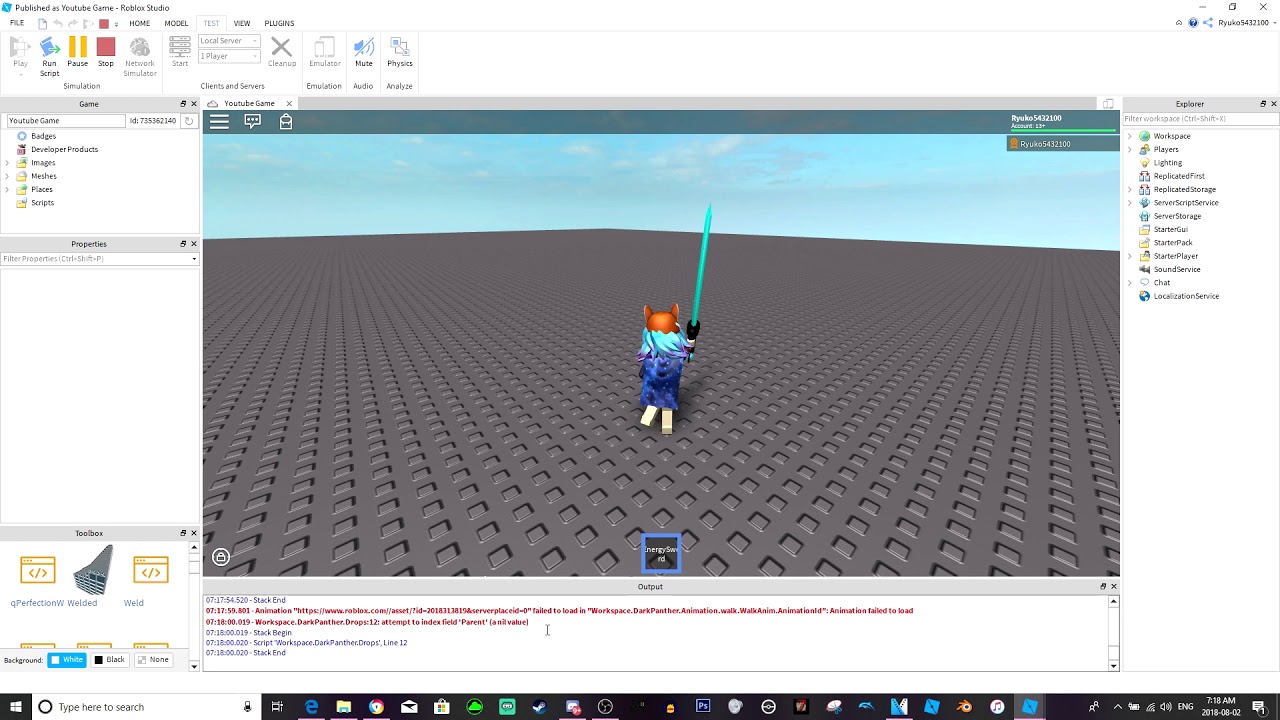
Task: Select StarterPack in Explorer
Action: coord(1172,243)
